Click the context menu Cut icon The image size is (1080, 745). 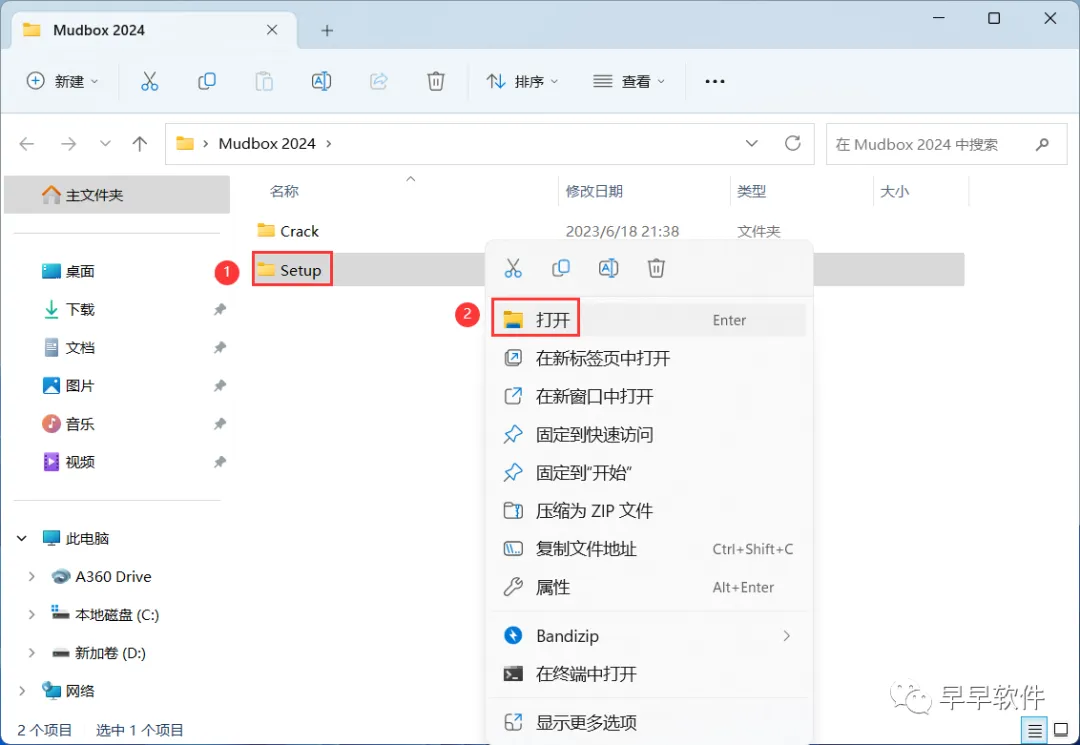point(513,268)
